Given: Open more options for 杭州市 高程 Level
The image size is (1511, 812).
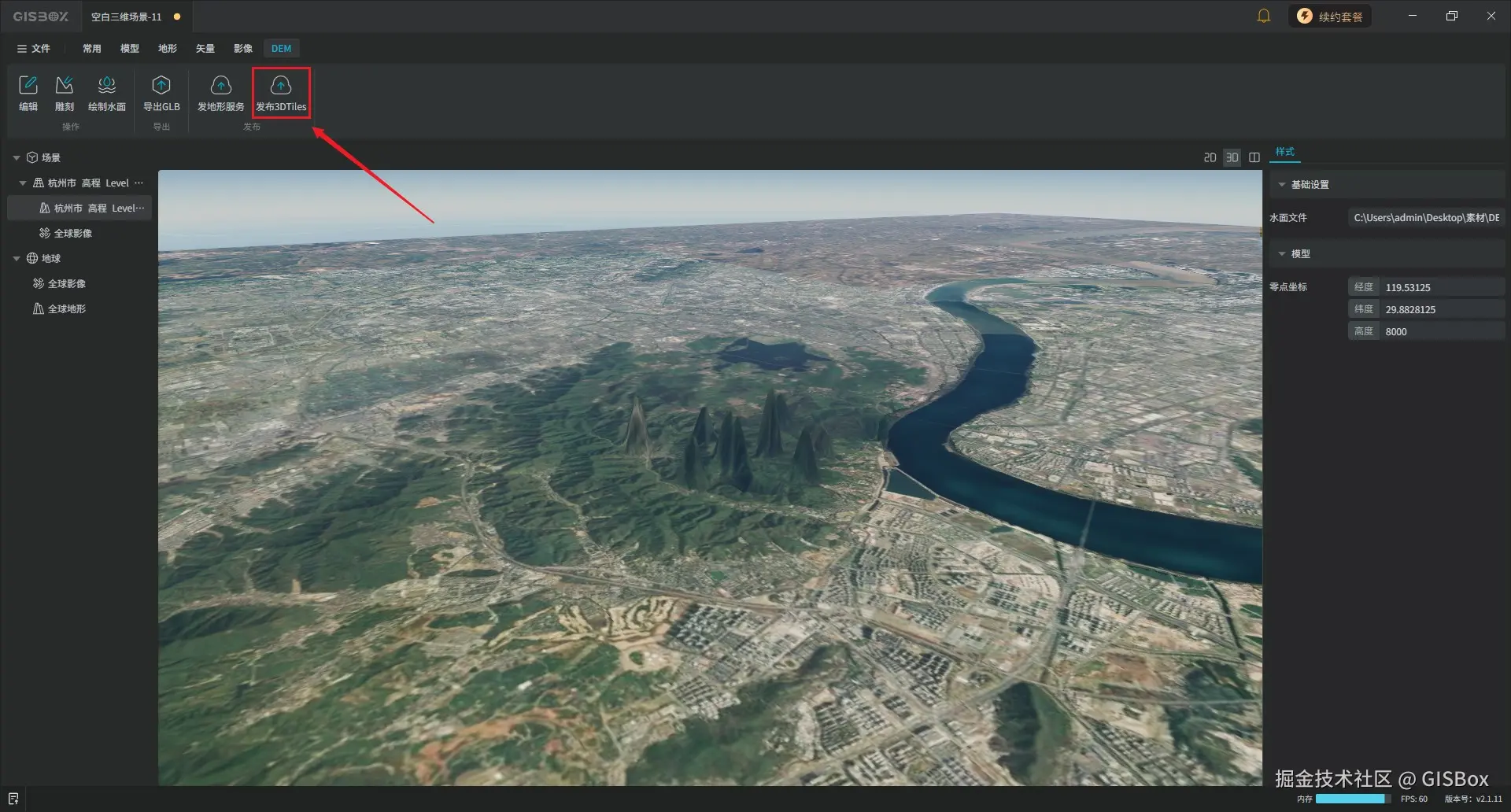Looking at the screenshot, I should click(x=139, y=183).
